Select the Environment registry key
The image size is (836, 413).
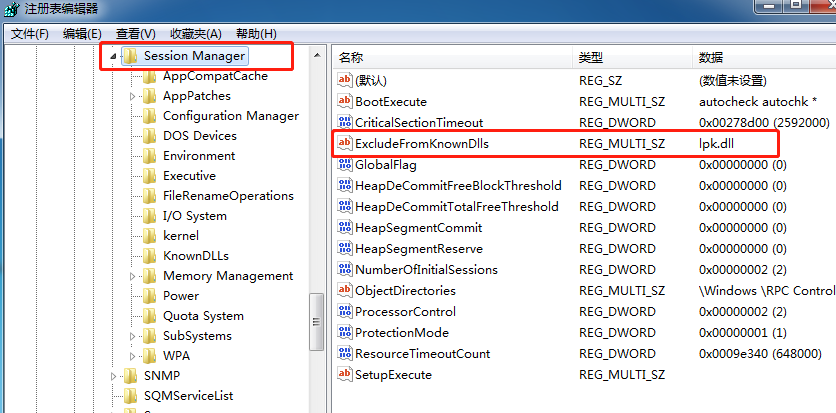(199, 156)
